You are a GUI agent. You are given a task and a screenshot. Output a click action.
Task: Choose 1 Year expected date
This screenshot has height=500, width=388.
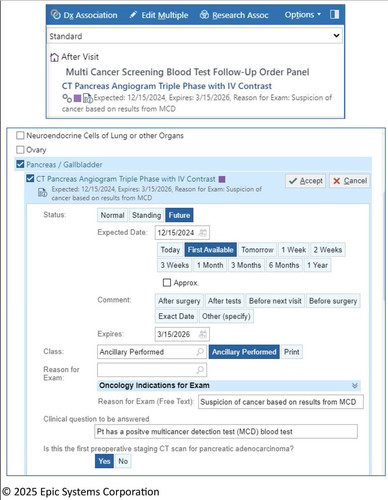click(317, 265)
